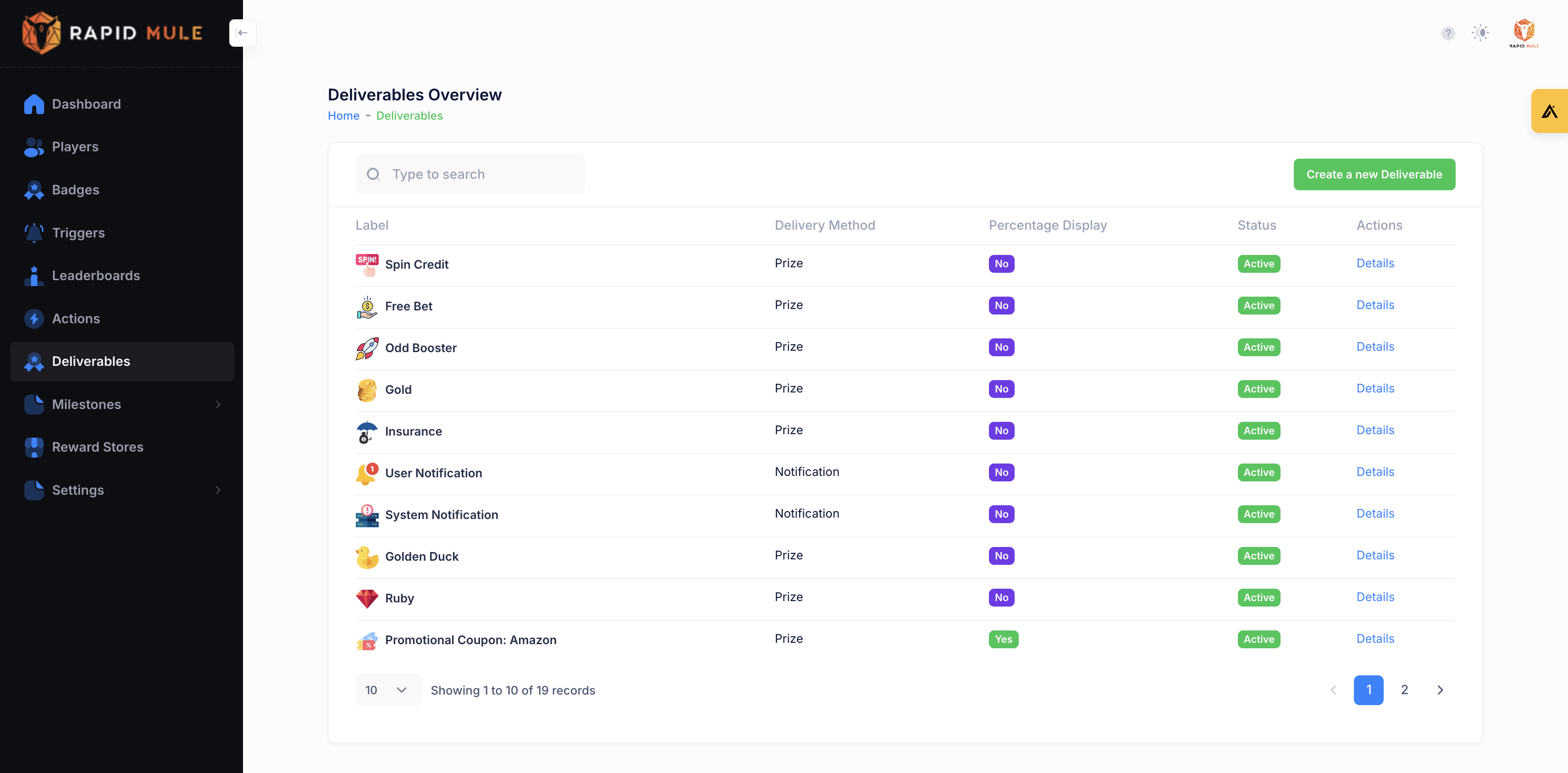Click the Spin Credit icon
Image resolution: width=1568 pixels, height=773 pixels.
[x=367, y=265]
